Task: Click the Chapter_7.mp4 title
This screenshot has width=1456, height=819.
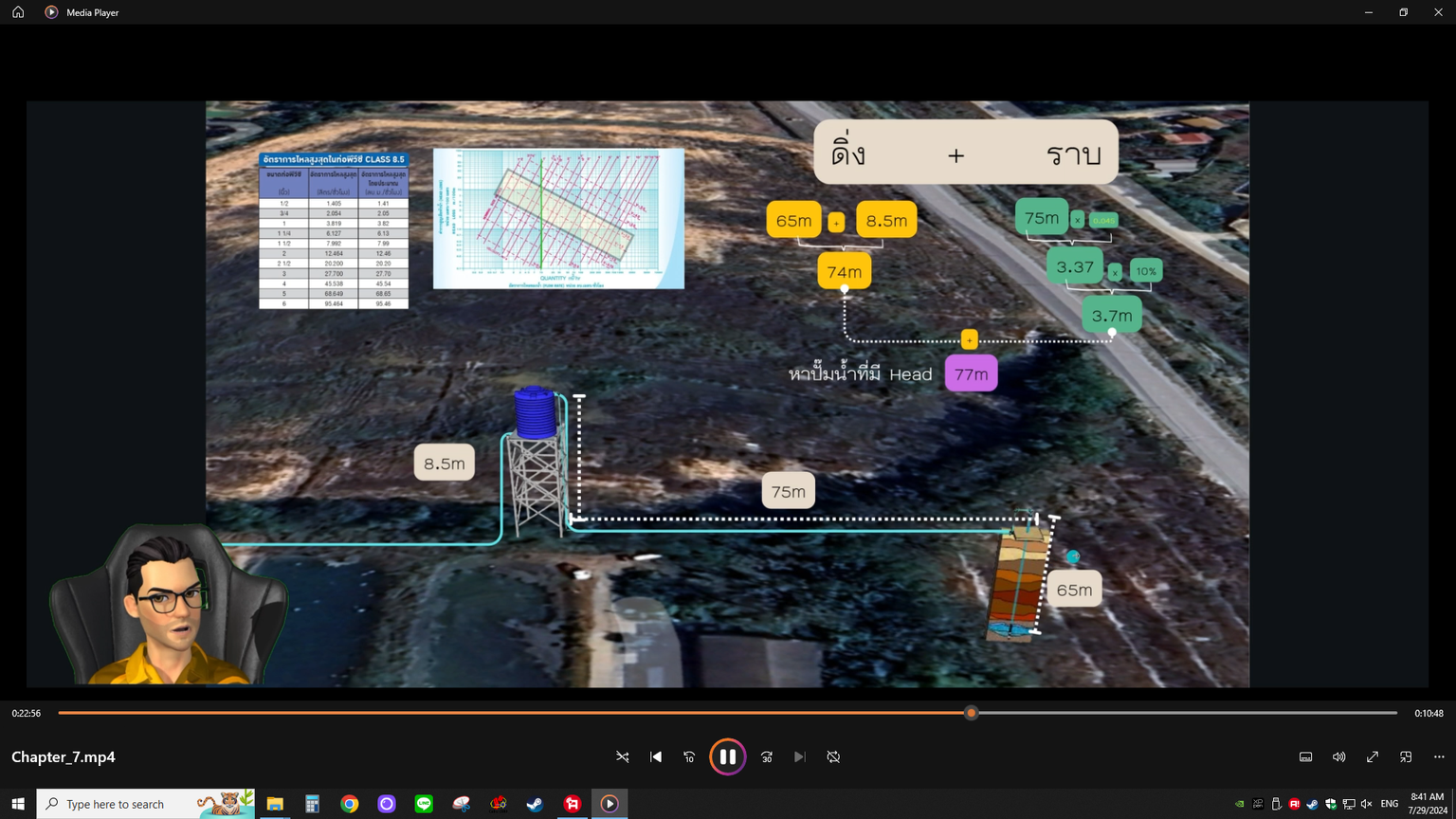Action: pos(64,756)
